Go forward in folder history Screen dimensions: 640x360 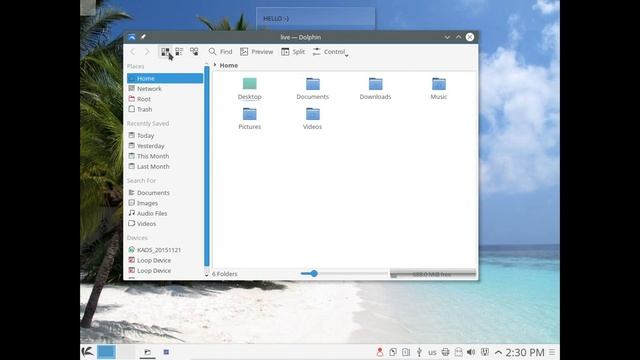point(147,52)
